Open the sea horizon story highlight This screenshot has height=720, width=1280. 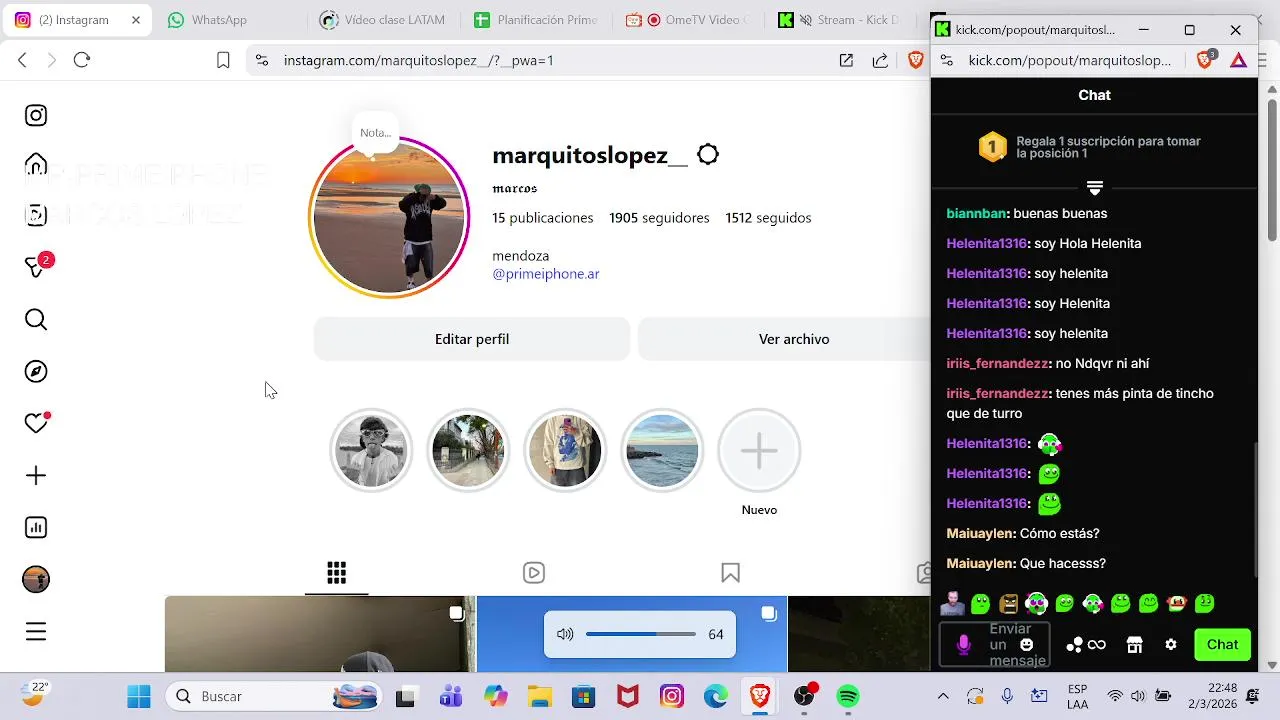click(x=662, y=451)
